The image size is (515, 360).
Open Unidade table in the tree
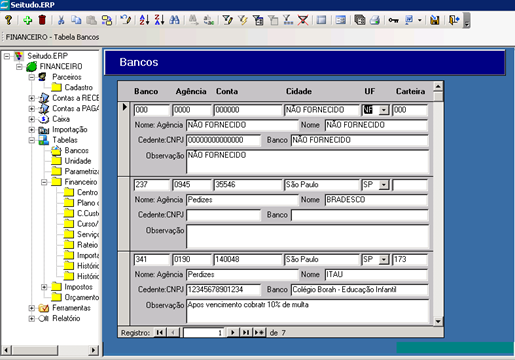click(78, 161)
